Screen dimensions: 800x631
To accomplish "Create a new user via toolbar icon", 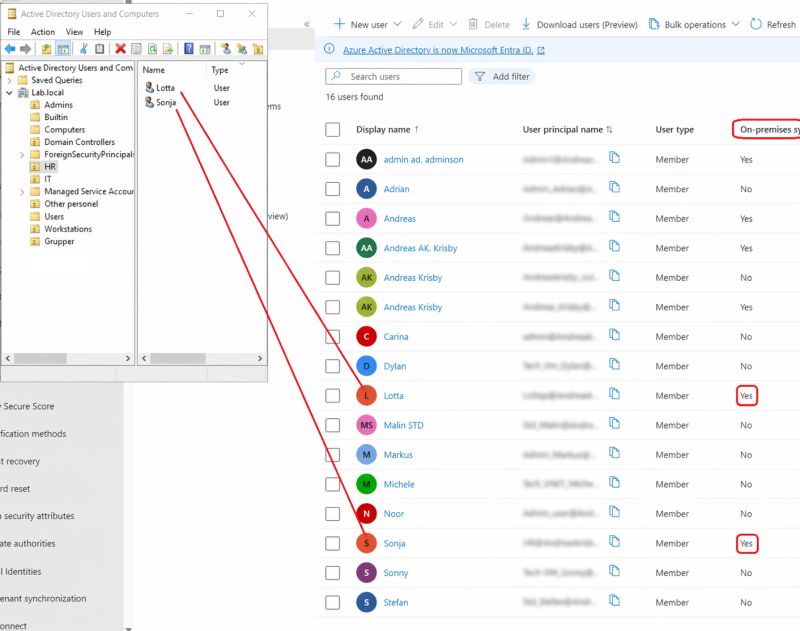I will pyautogui.click(x=226, y=49).
